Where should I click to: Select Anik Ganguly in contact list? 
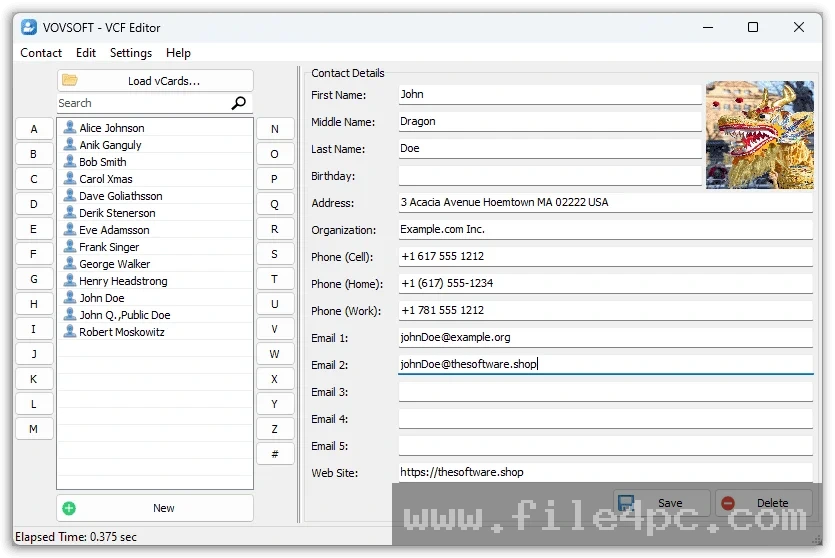tap(155, 145)
